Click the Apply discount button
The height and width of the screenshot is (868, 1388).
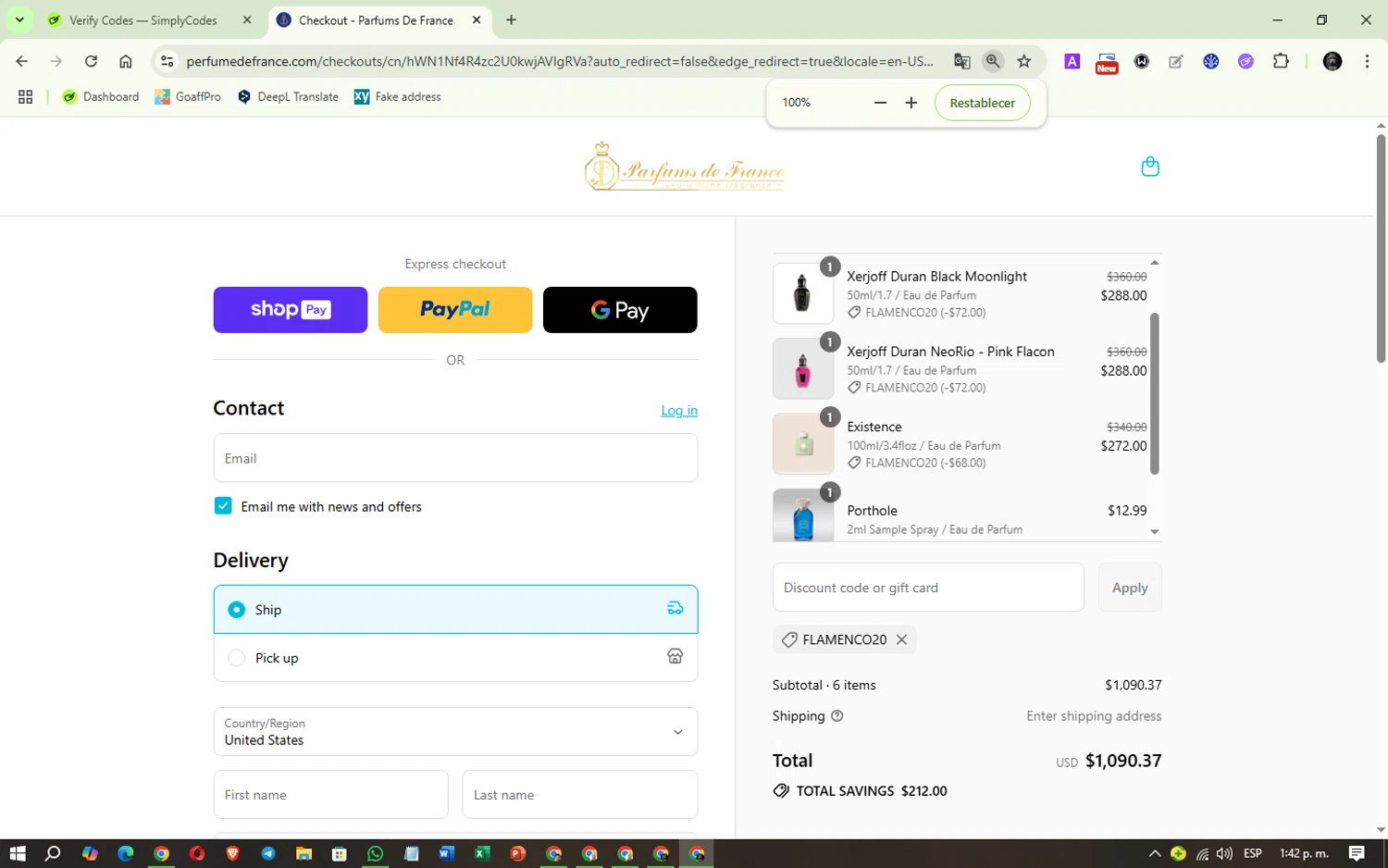pyautogui.click(x=1130, y=588)
